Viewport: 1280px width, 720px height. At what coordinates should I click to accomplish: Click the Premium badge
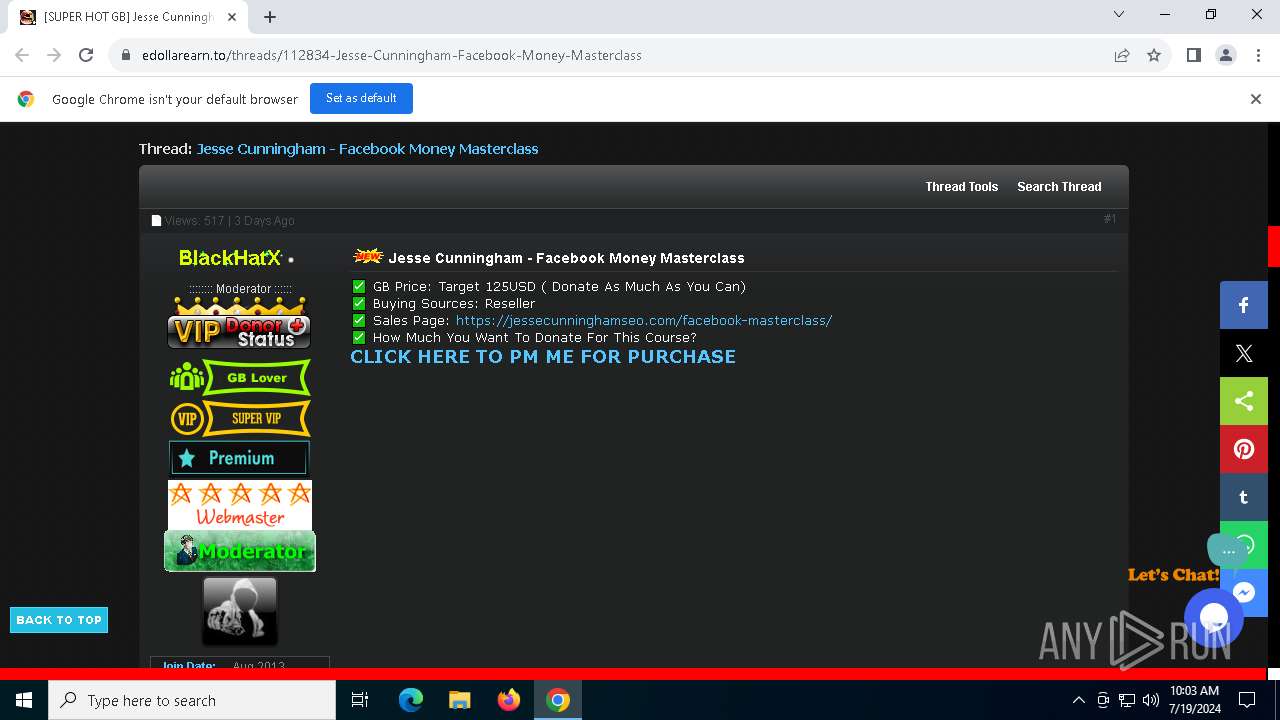[x=239, y=458]
